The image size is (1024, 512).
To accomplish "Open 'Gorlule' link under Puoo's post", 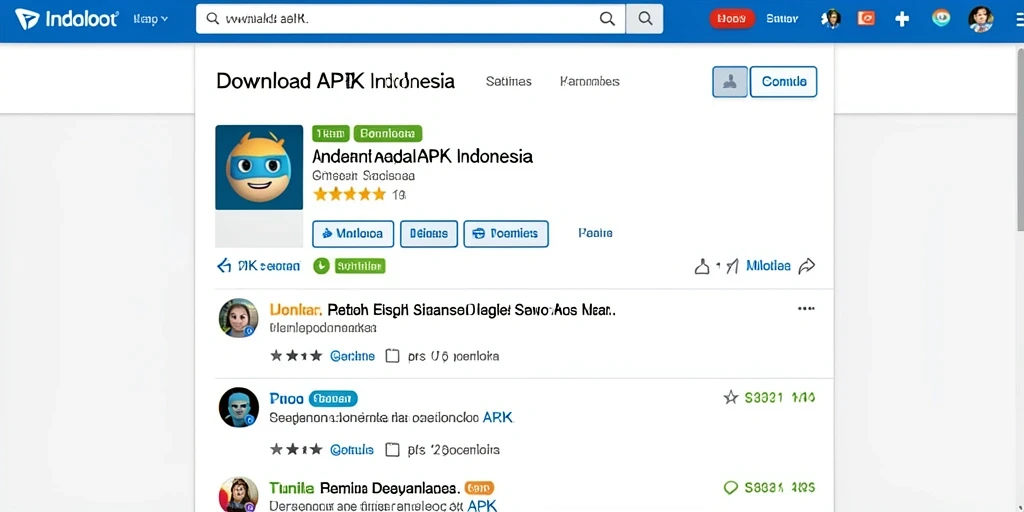I will coord(352,449).
